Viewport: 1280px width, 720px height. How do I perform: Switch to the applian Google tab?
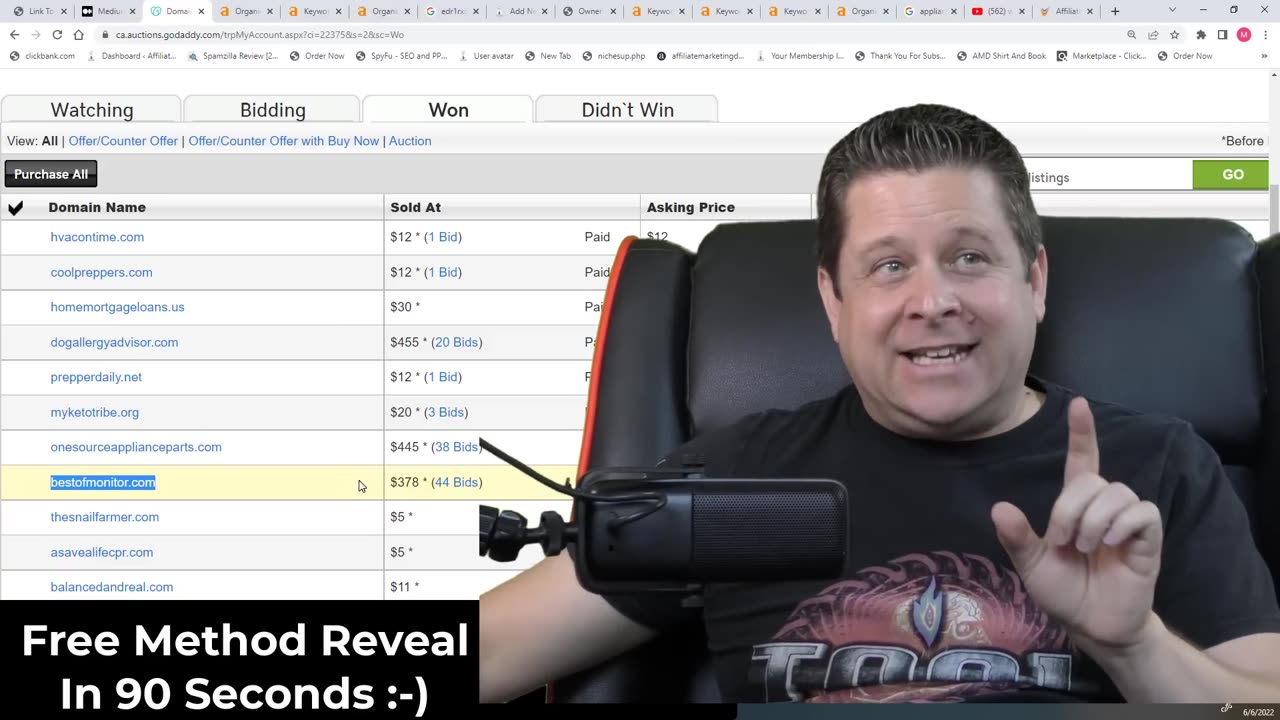tap(930, 11)
